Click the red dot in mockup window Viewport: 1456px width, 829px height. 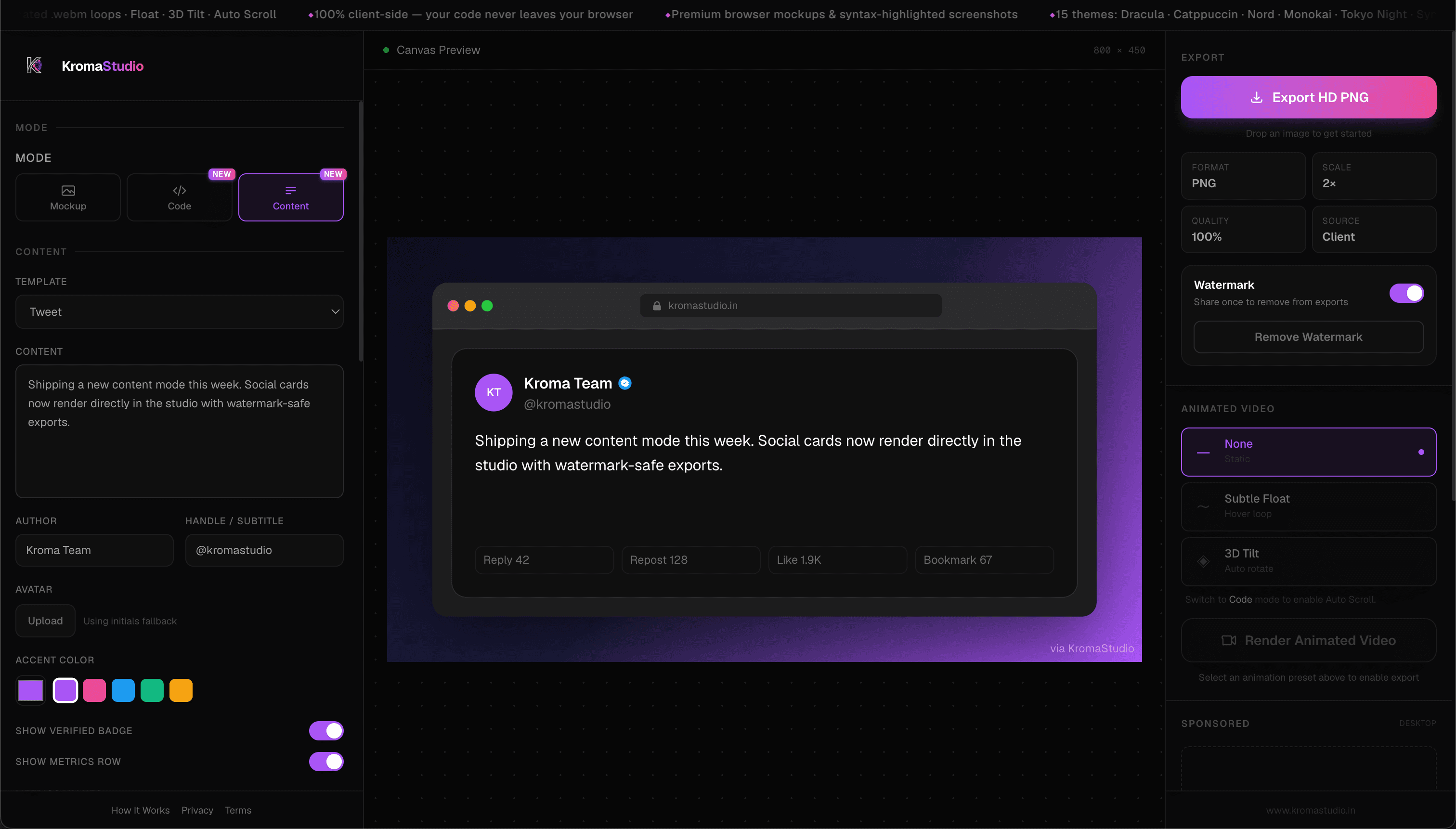[x=453, y=306]
